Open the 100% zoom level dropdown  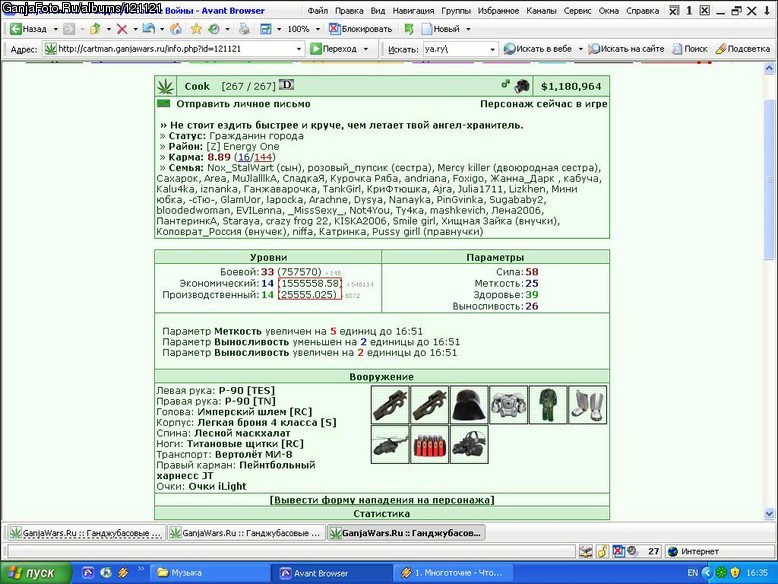point(318,29)
